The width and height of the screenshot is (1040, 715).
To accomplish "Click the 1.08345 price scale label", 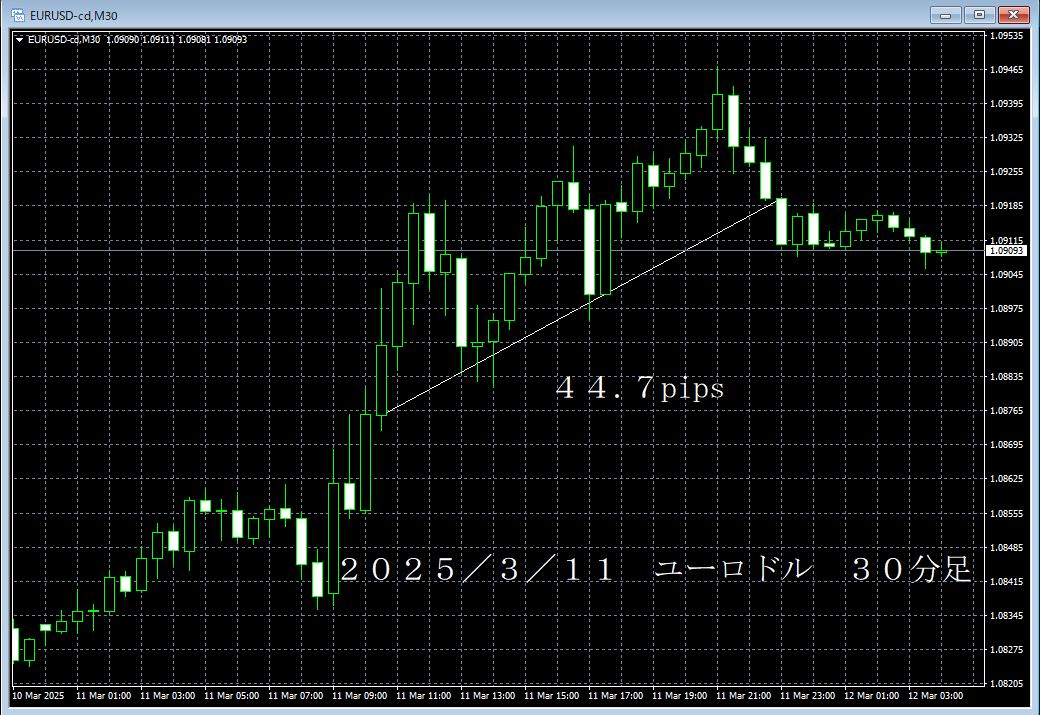I will tap(1006, 616).
